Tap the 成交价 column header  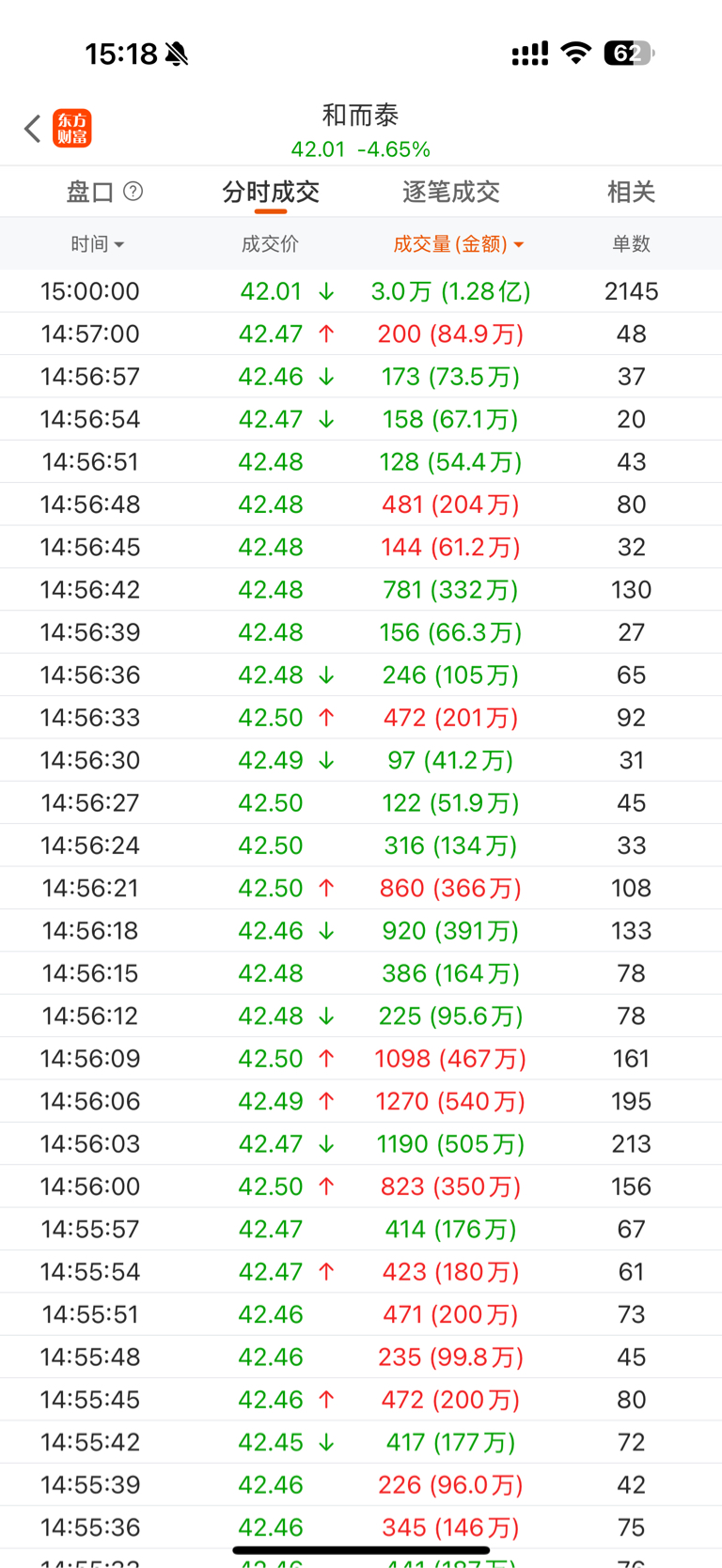(x=270, y=244)
